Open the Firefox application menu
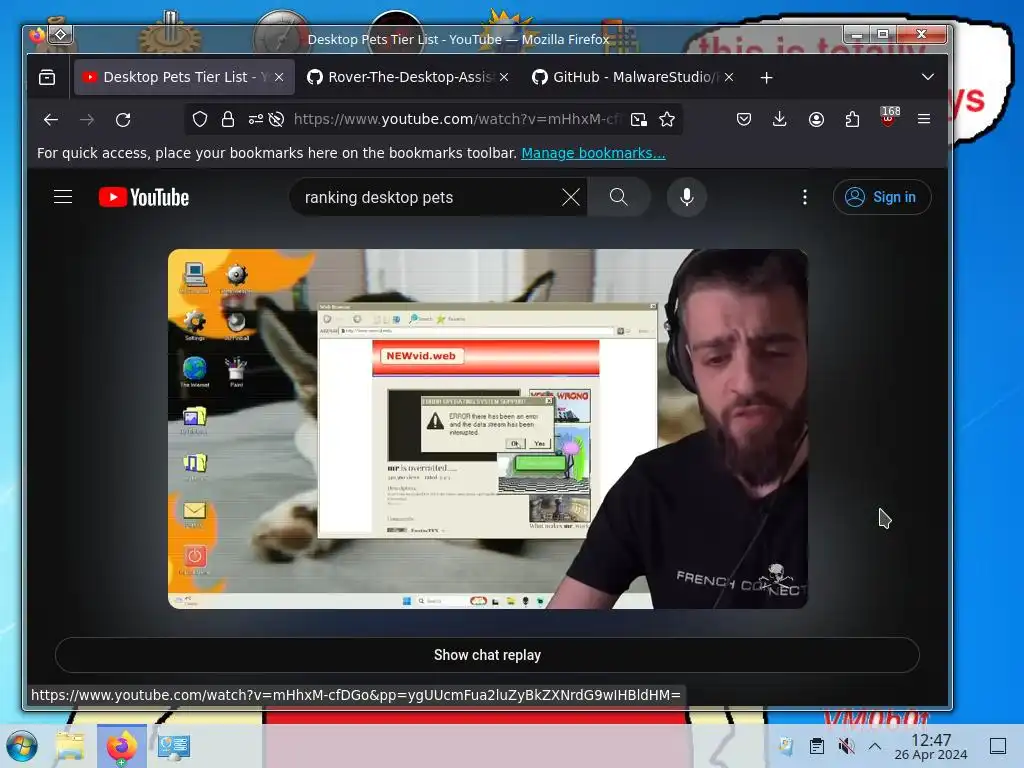The width and height of the screenshot is (1024, 768). [924, 119]
